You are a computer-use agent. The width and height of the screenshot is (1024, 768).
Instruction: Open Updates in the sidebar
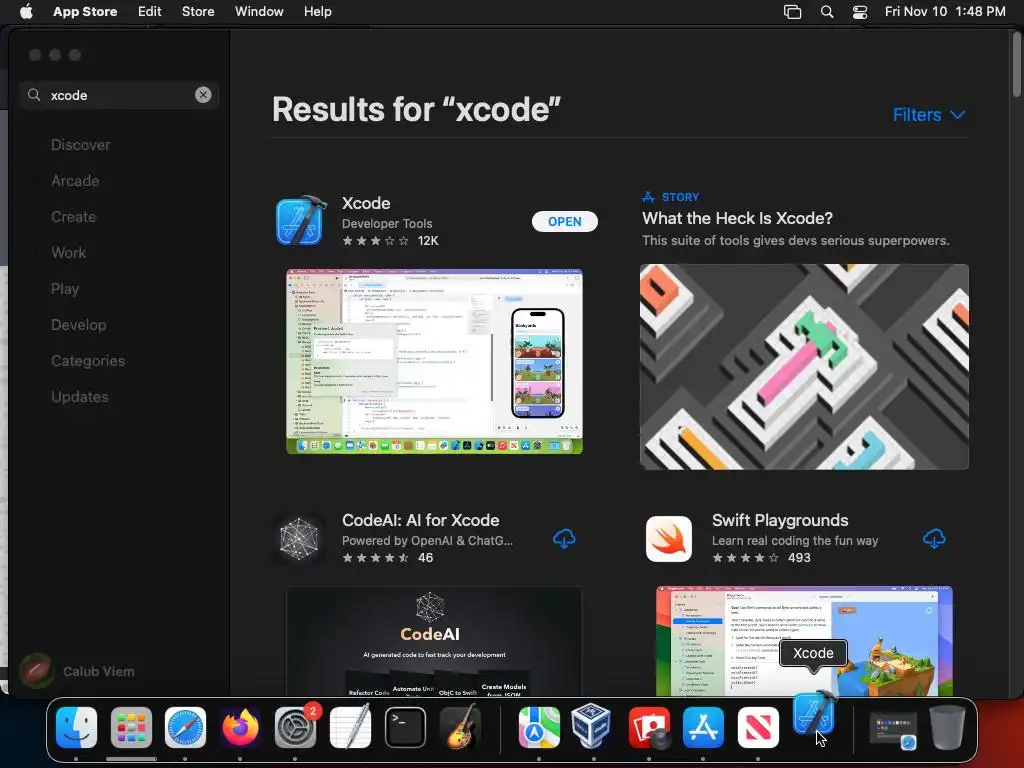point(80,396)
